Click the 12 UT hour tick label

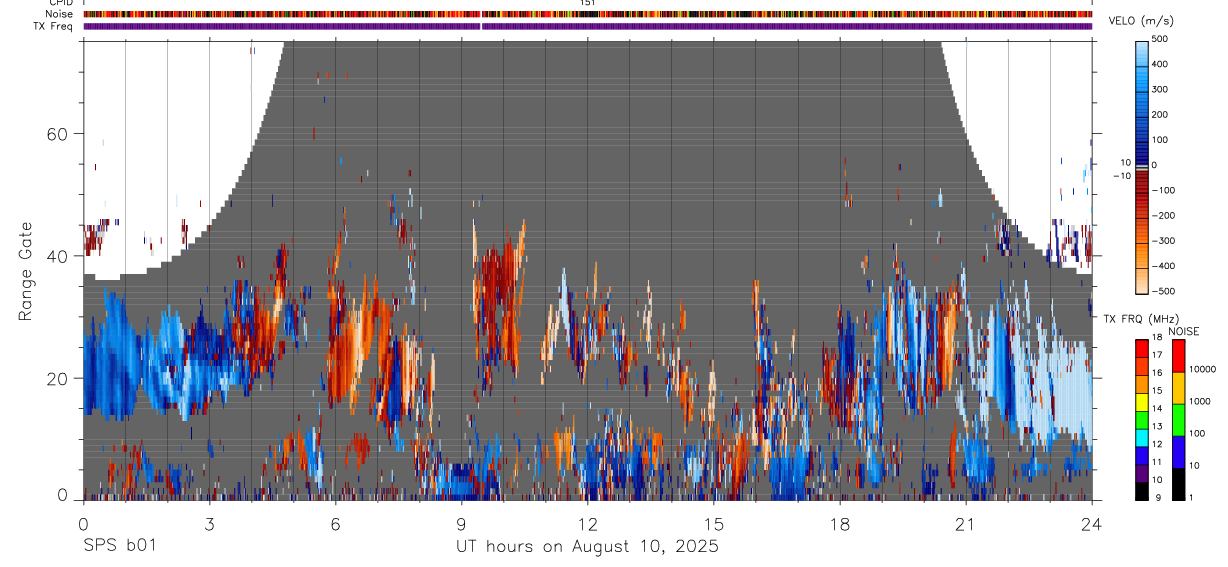coord(587,524)
